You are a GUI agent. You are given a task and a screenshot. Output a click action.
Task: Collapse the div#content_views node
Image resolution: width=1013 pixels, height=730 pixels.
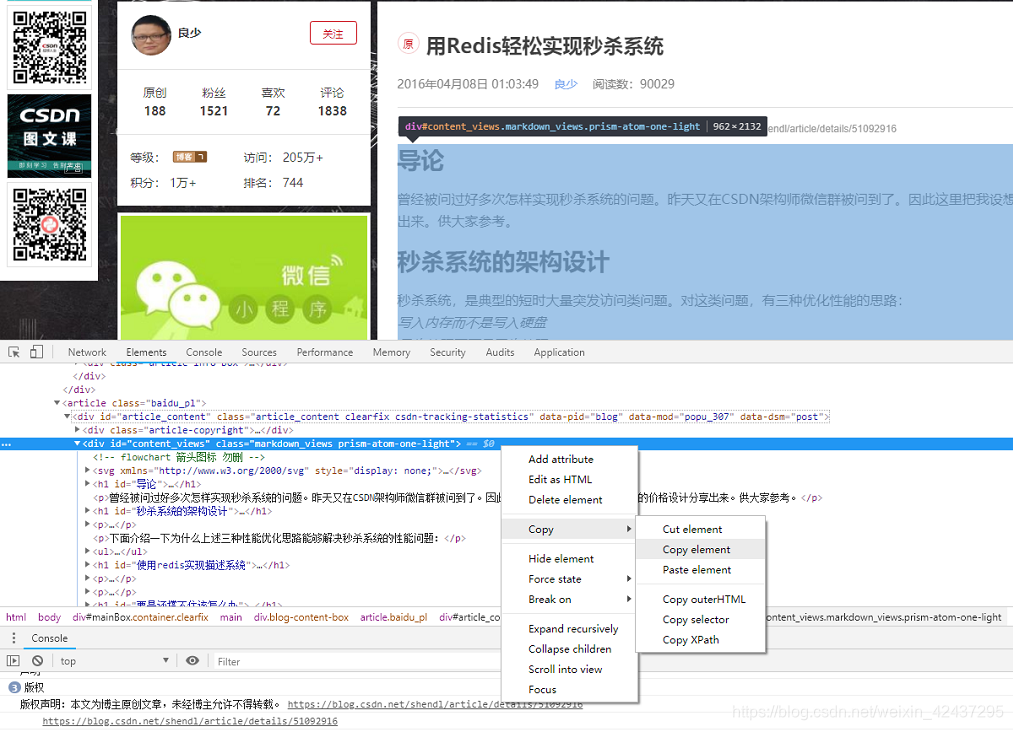point(77,444)
